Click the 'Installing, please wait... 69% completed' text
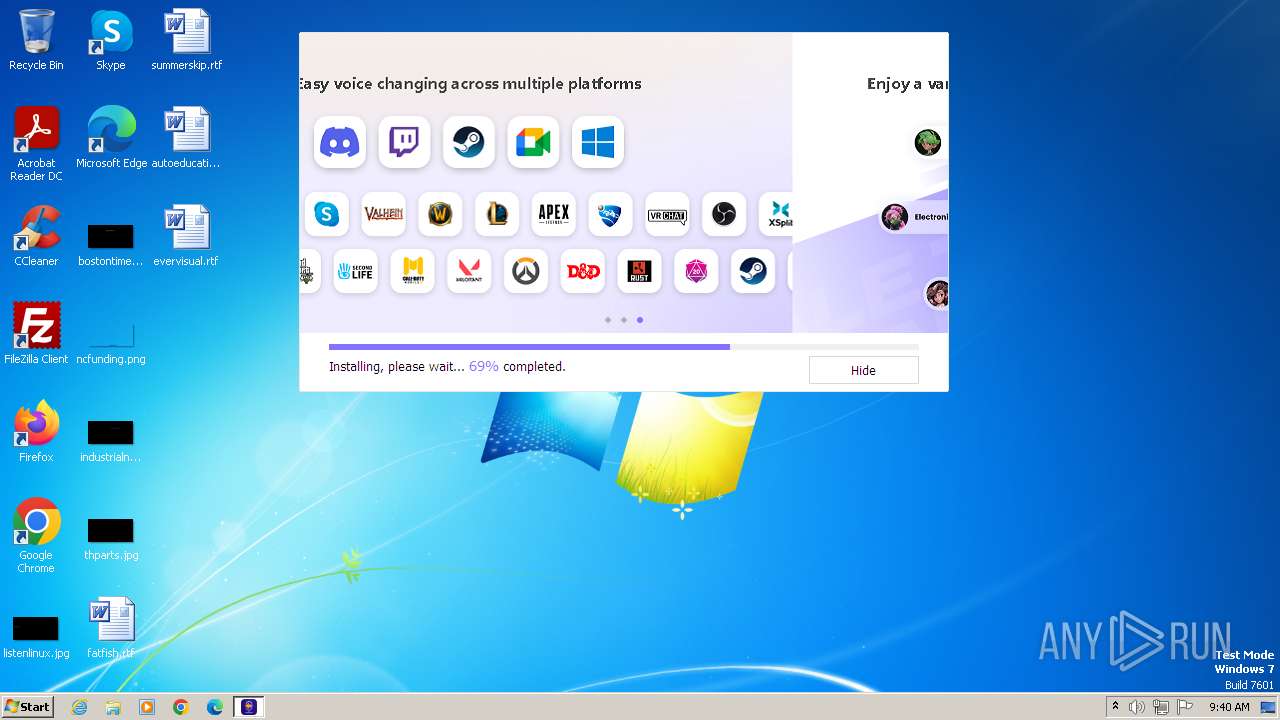This screenshot has width=1280, height=720. 447,367
